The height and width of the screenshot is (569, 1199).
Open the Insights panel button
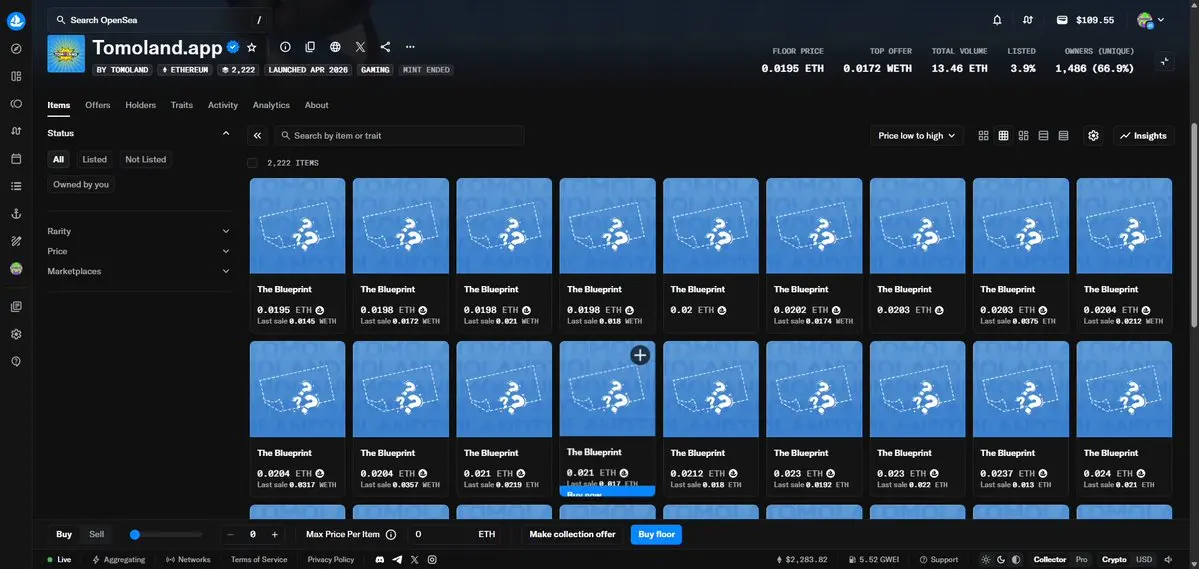[x=1144, y=135]
